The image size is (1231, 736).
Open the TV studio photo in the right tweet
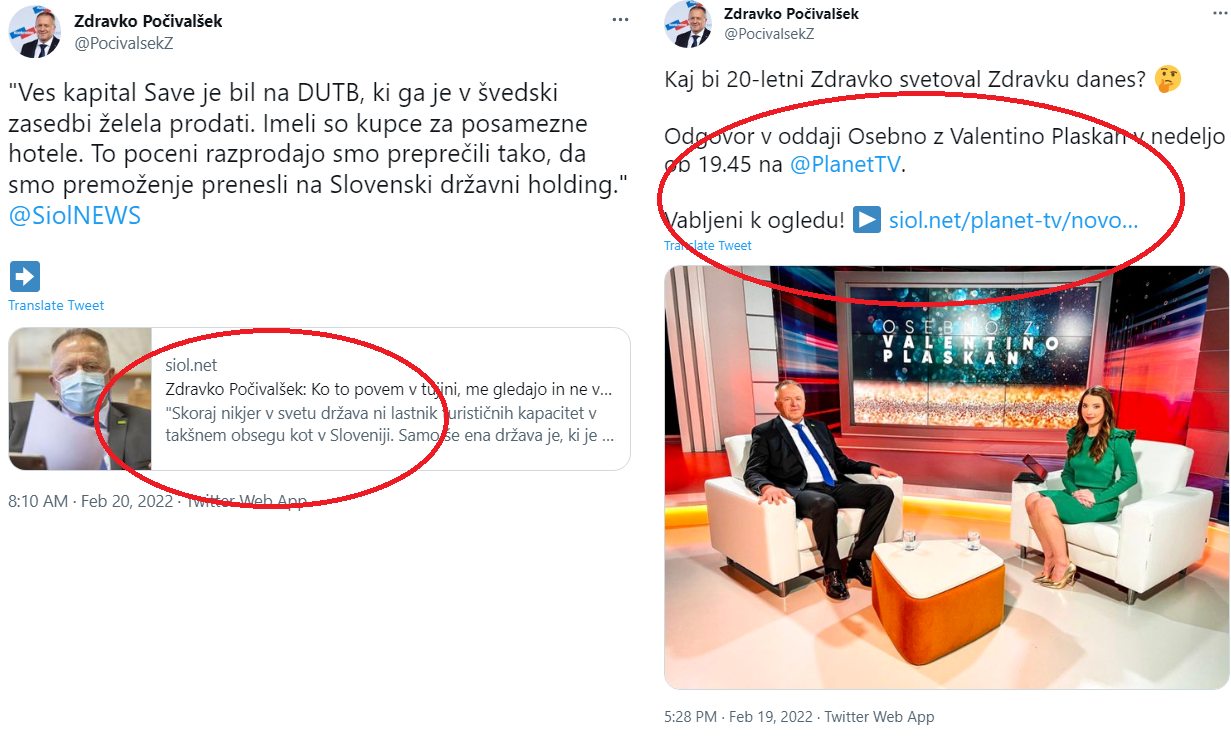tap(946, 477)
